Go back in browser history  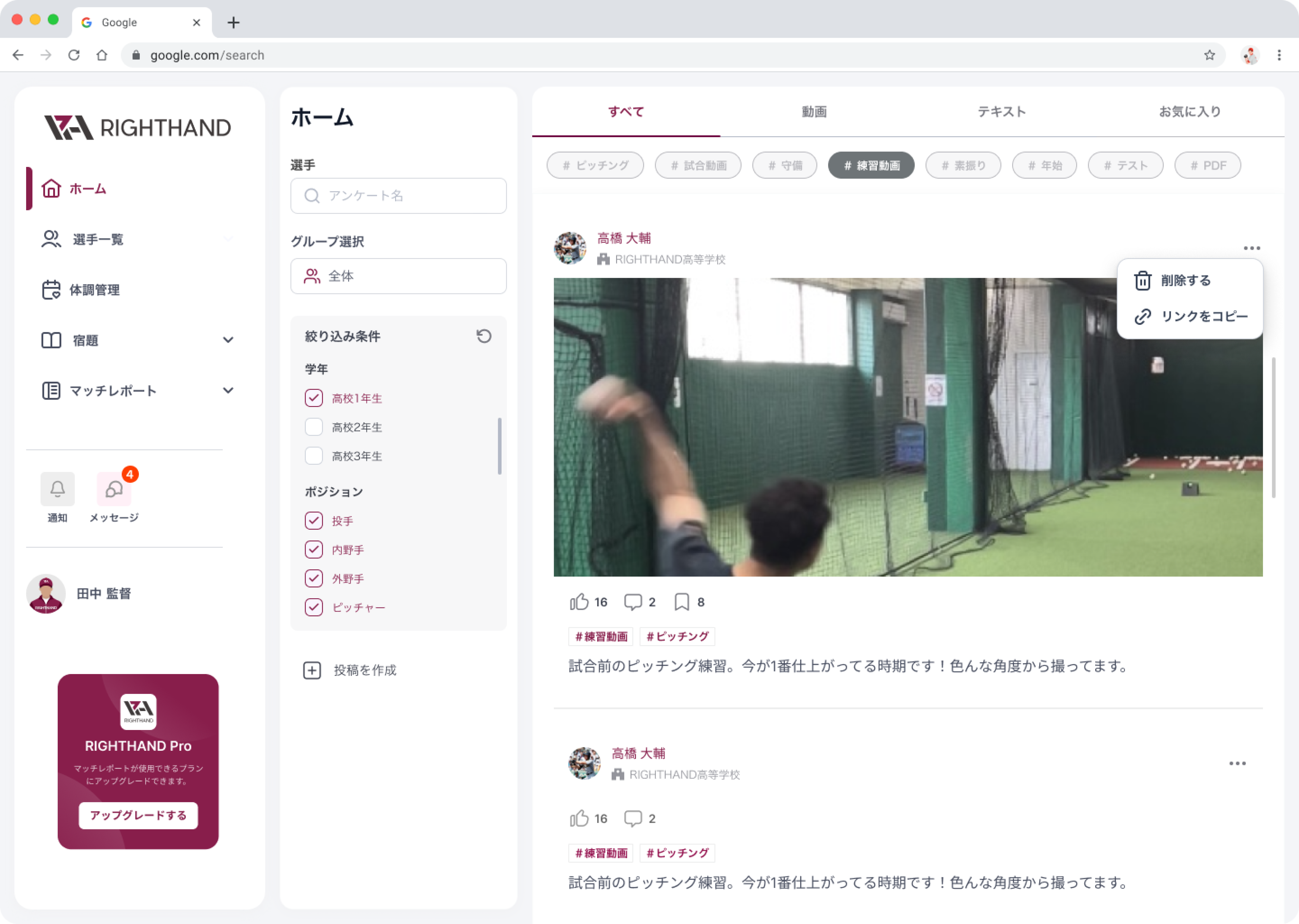18,55
